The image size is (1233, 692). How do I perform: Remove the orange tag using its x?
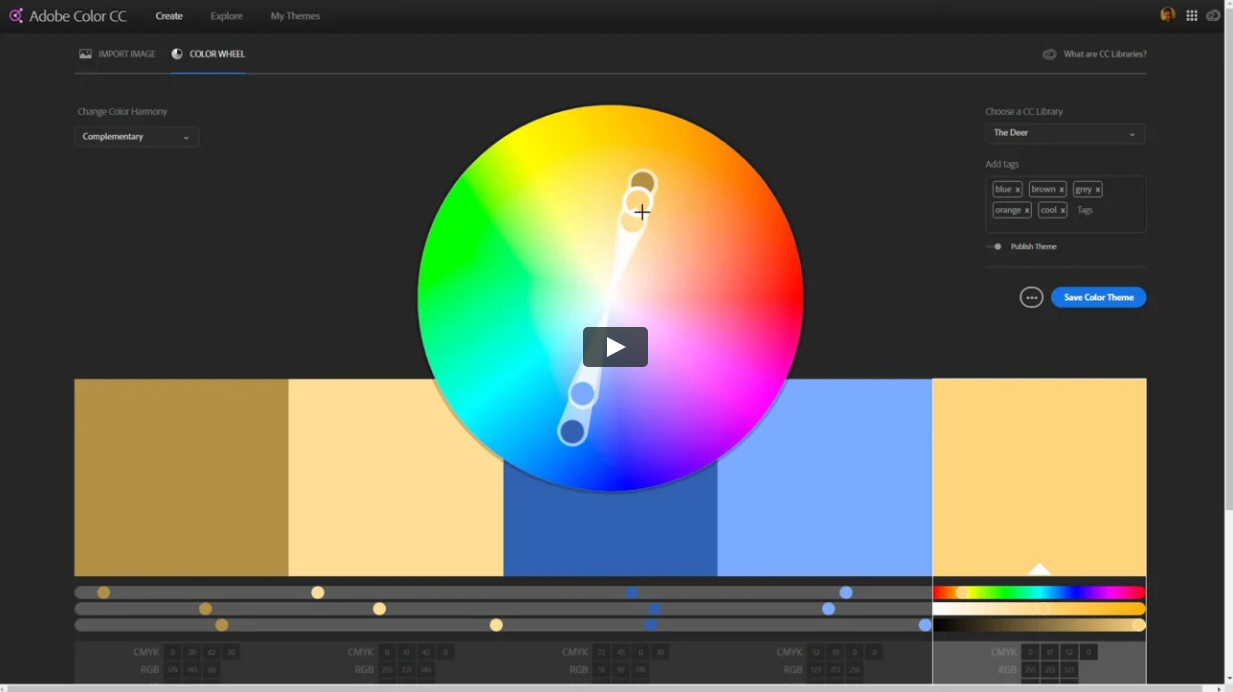(1026, 211)
